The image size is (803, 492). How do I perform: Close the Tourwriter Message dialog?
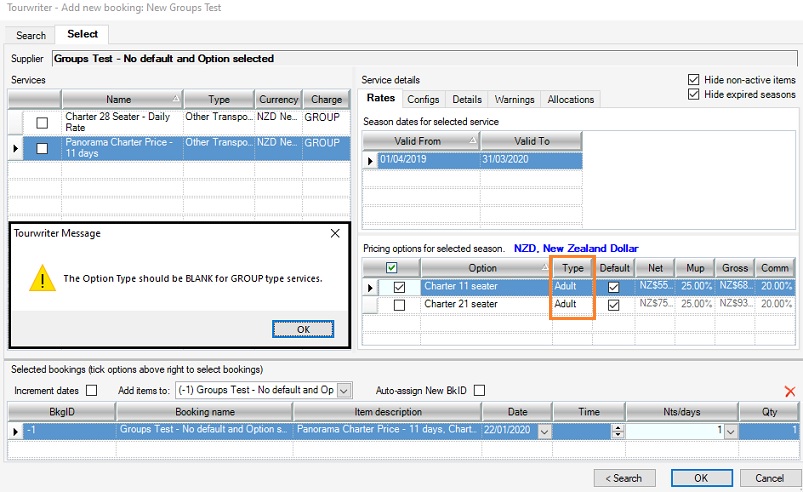tap(335, 233)
